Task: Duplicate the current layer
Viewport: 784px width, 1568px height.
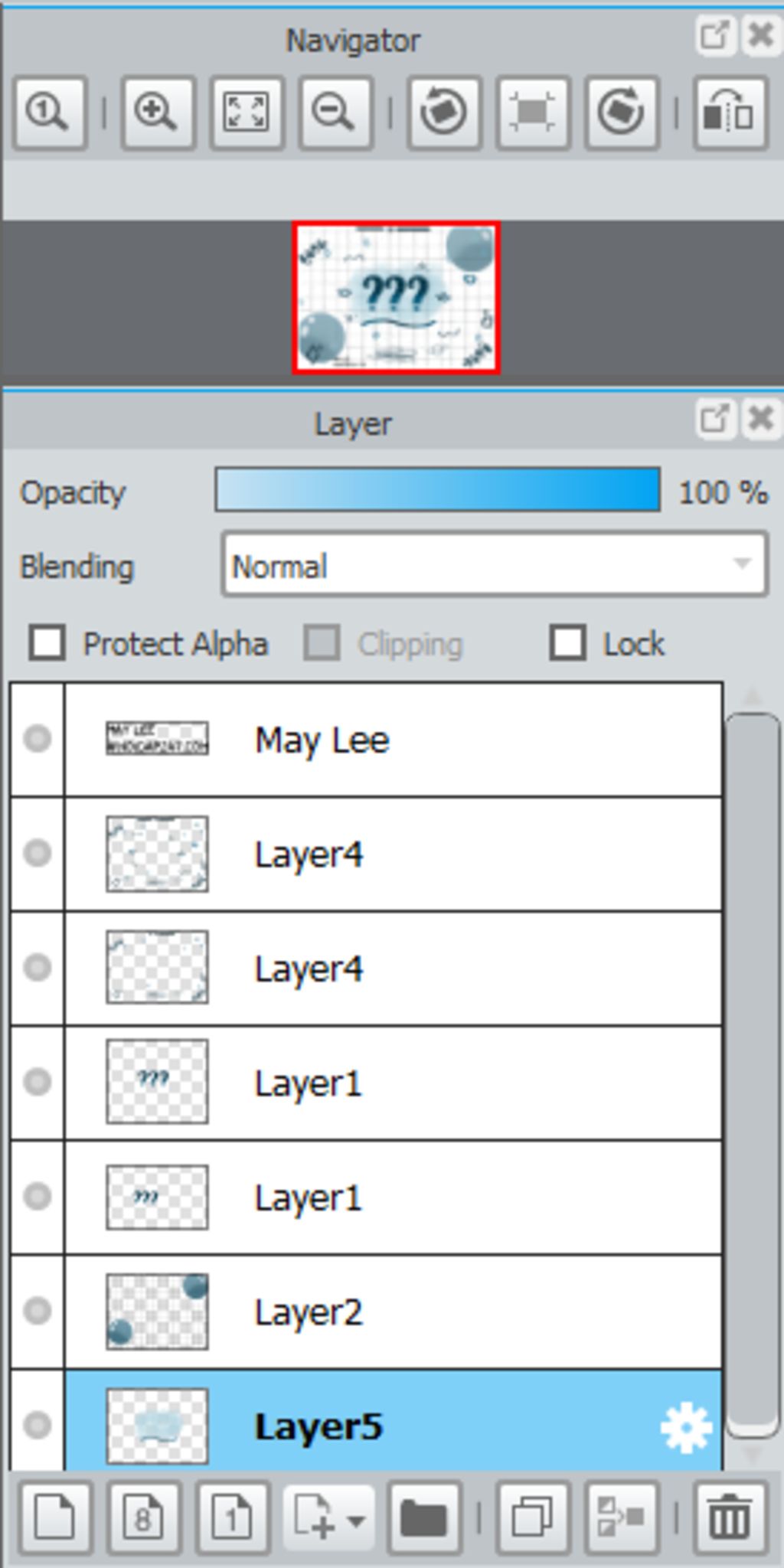Action: coord(532,1517)
